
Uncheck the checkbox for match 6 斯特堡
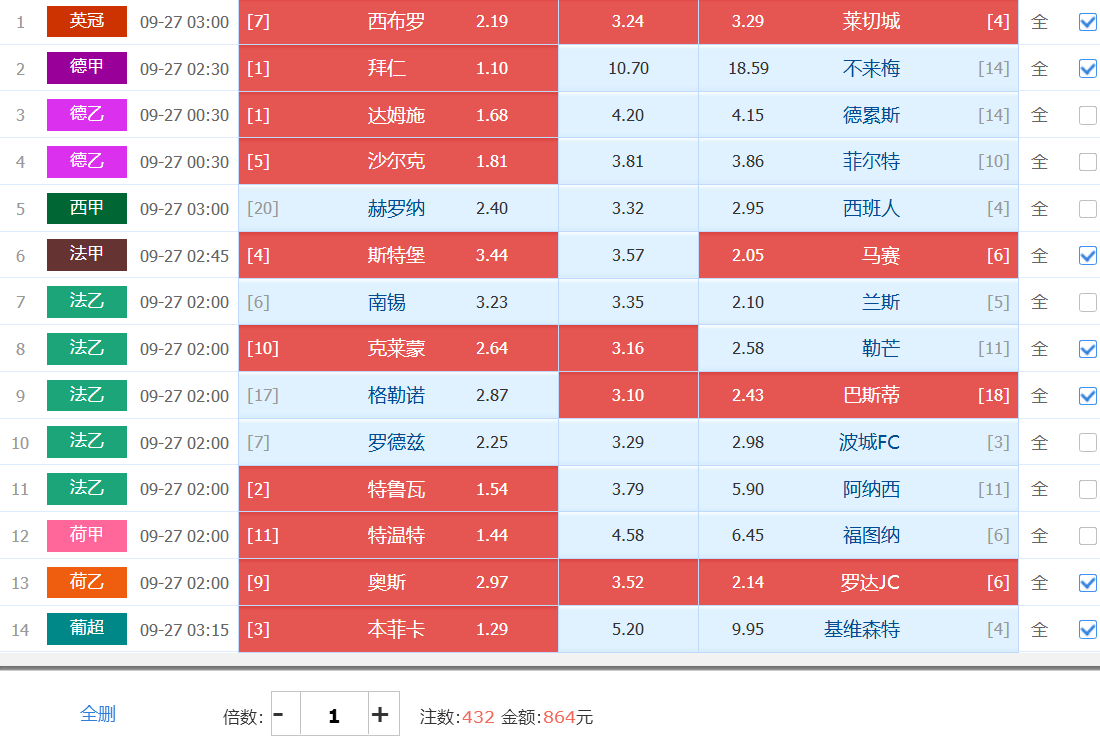(1087, 255)
